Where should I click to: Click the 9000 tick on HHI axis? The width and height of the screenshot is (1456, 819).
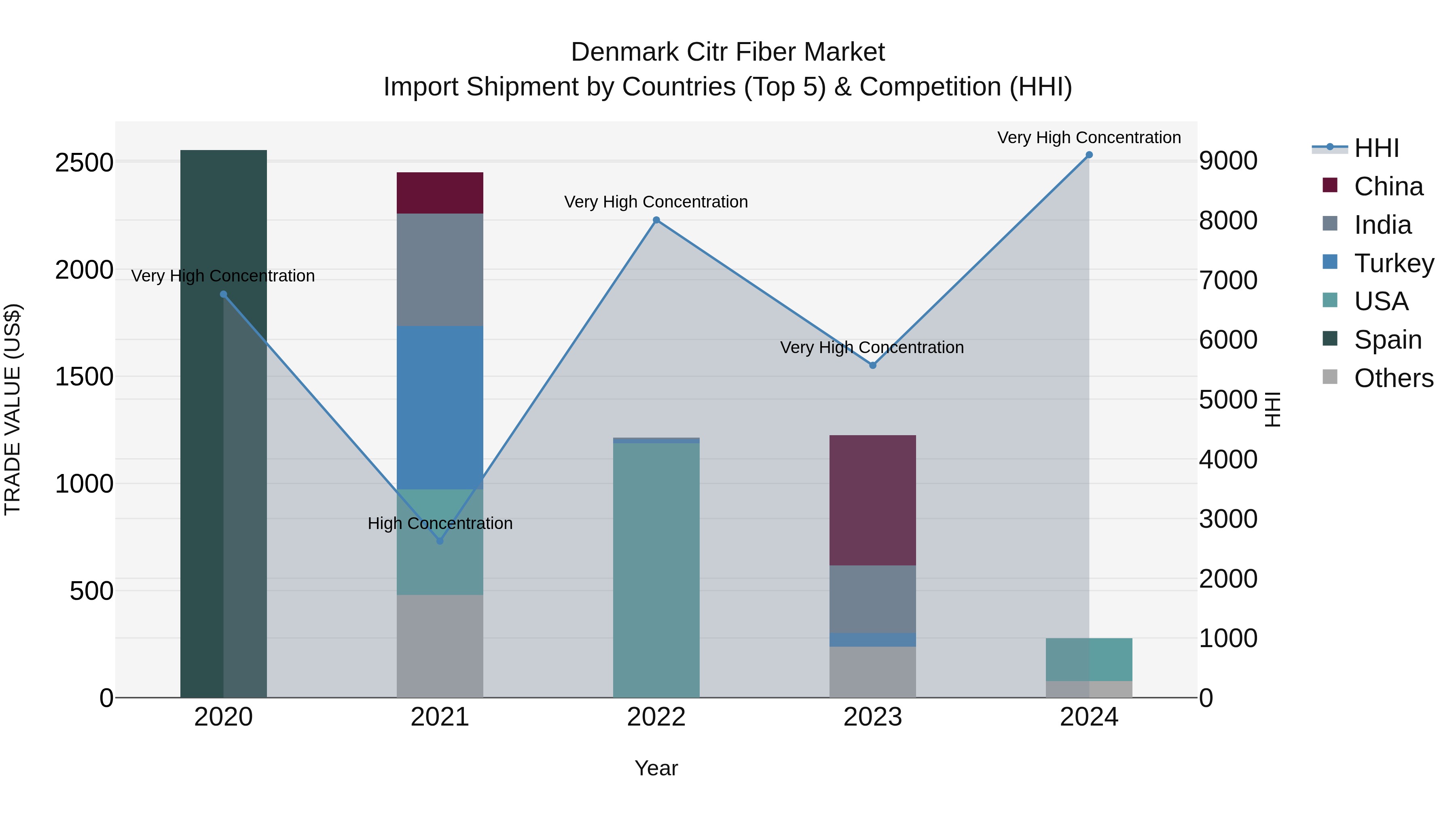(1228, 161)
